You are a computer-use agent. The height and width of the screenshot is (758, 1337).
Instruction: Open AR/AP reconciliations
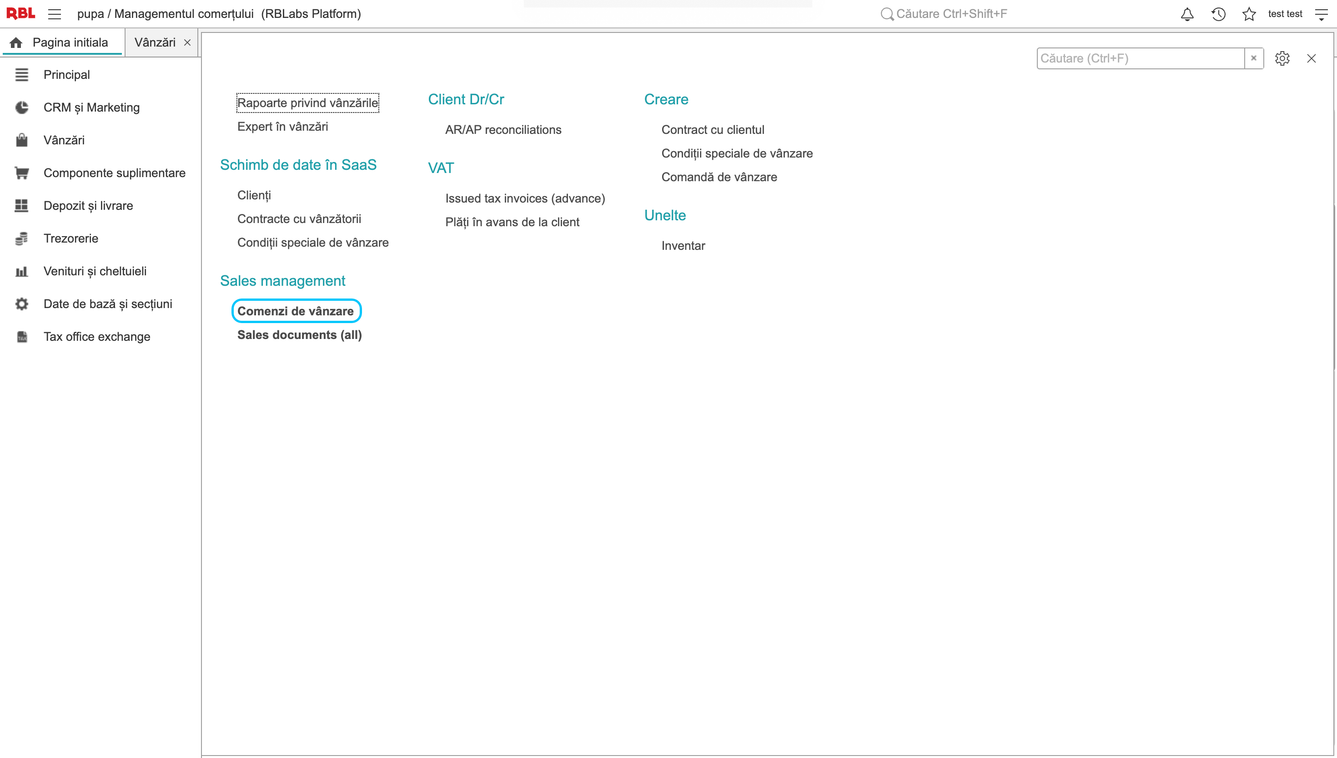[503, 130]
